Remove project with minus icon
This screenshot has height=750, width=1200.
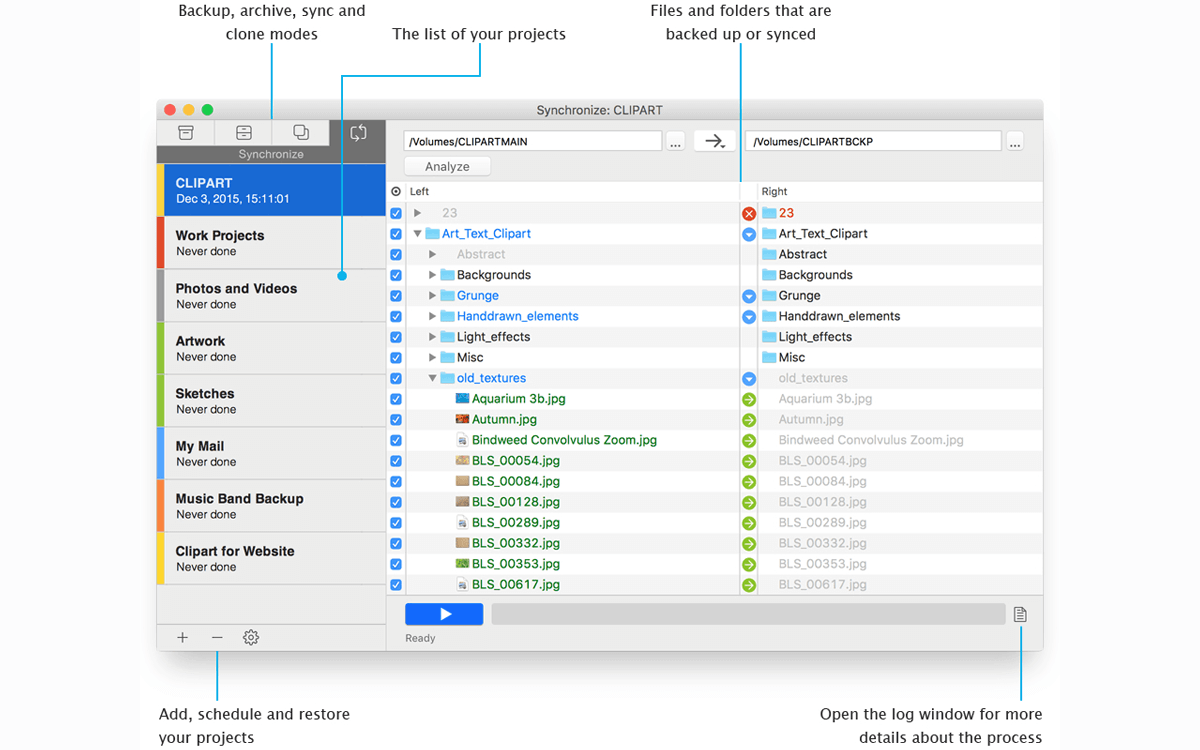pos(217,637)
